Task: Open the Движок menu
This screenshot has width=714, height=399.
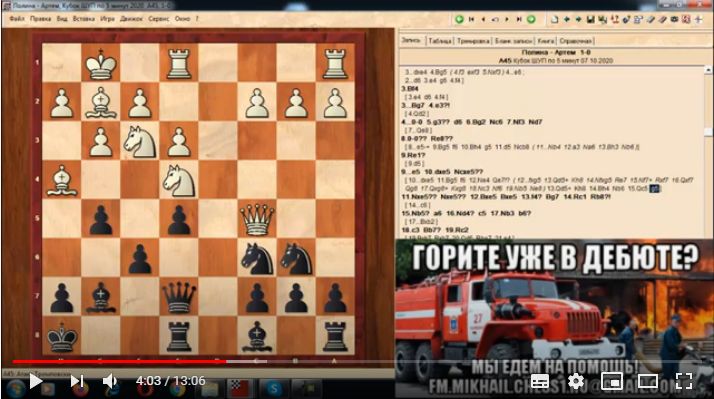Action: 131,19
